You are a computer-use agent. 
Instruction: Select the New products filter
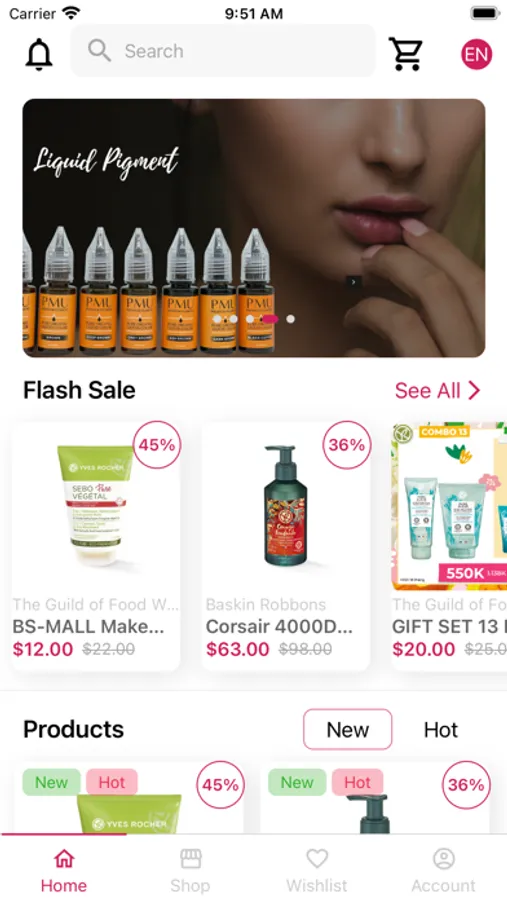tap(347, 730)
